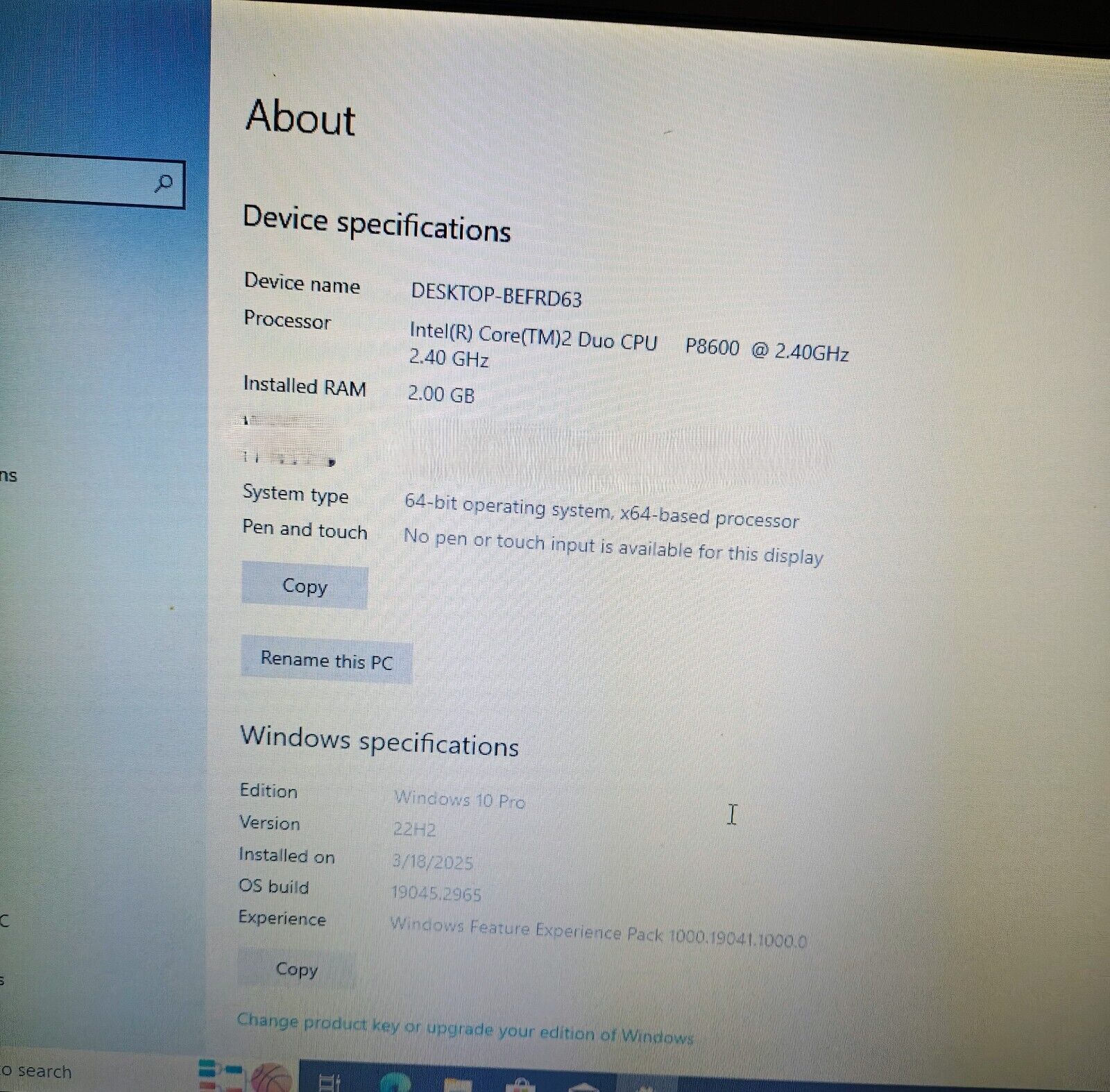Click the installed on date 3/18/2025

pyautogui.click(x=432, y=862)
